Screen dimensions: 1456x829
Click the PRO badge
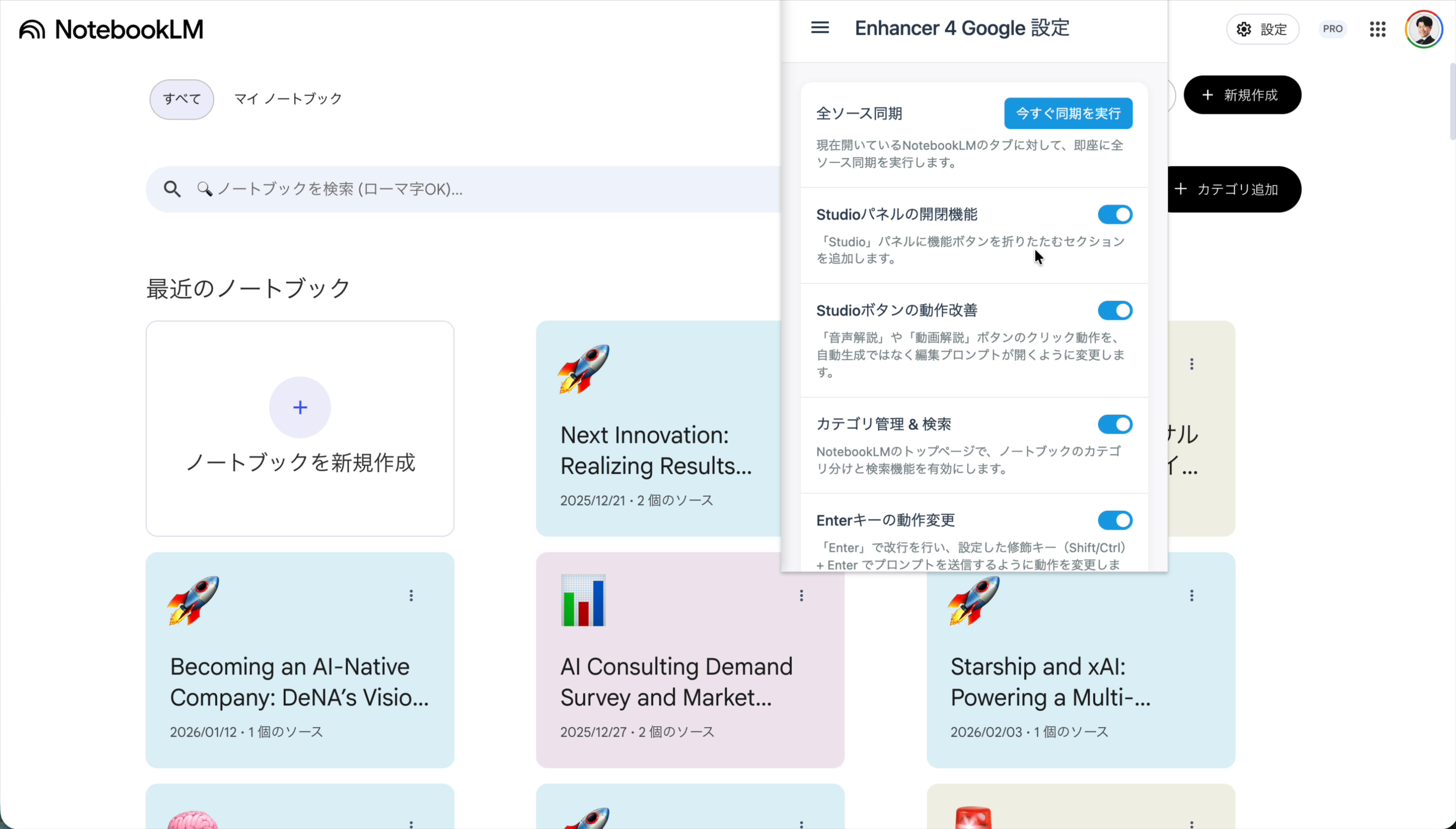[1332, 29]
